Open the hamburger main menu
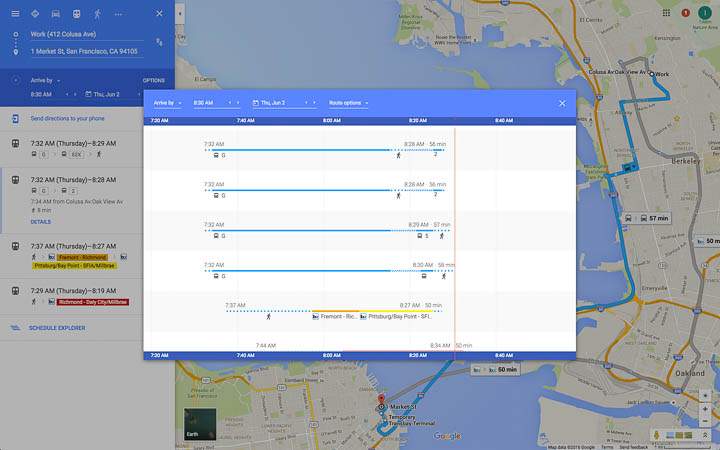Screen dimensions: 720x450 15,14
